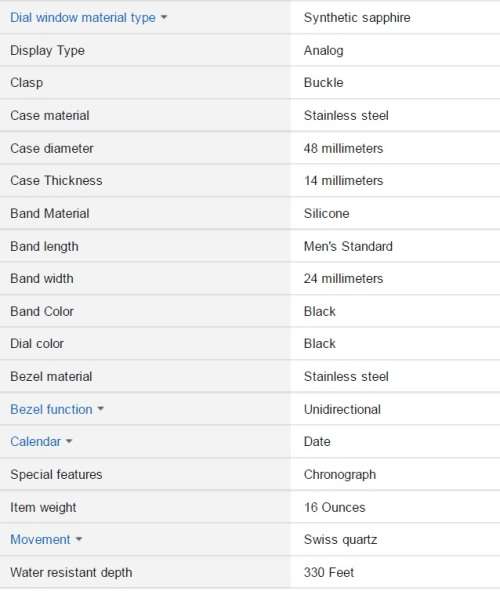Select the Chronograph special features value
The image size is (500, 591).
point(340,475)
